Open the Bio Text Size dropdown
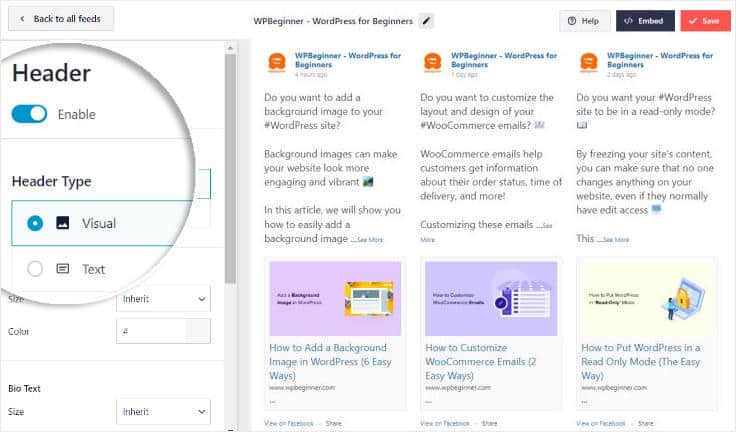736x432 pixels. tap(163, 411)
